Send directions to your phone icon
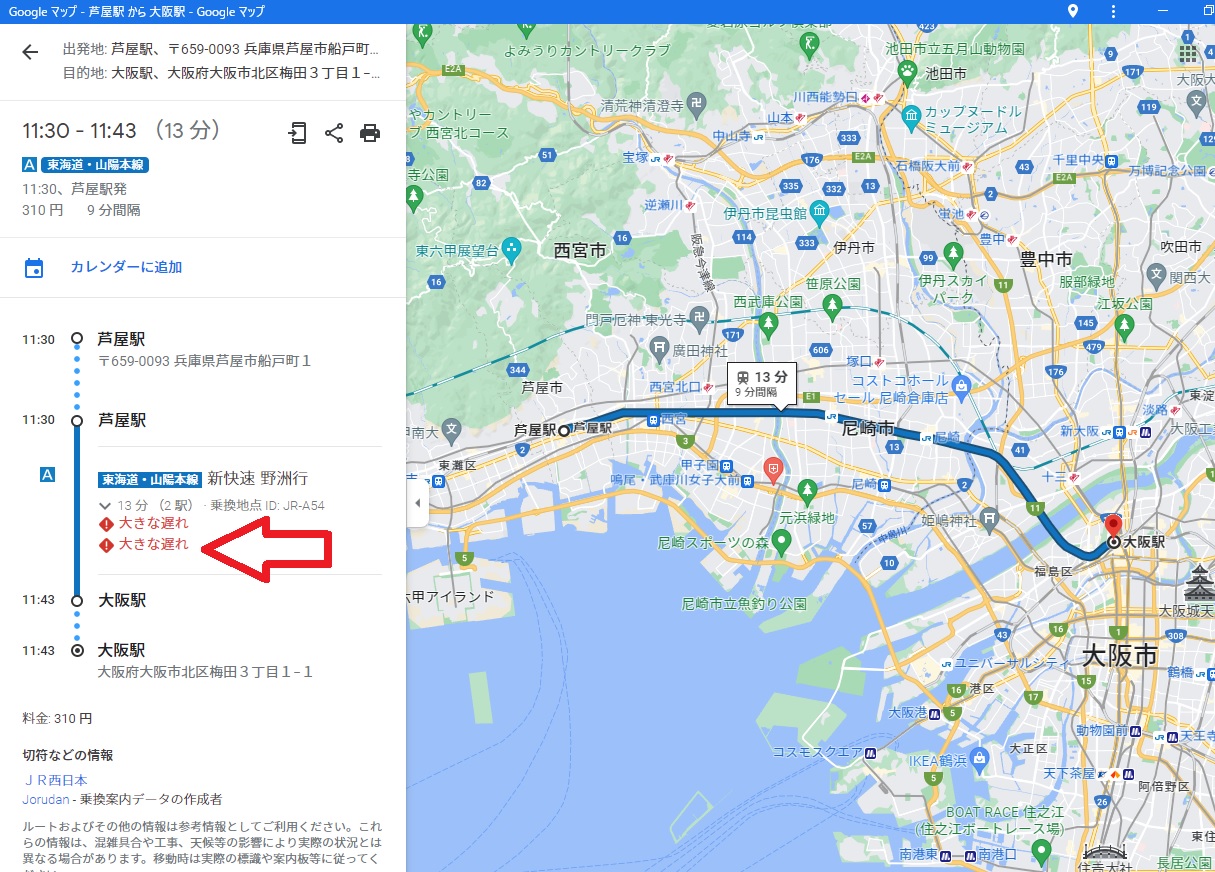This screenshot has width=1215, height=872. [x=298, y=133]
